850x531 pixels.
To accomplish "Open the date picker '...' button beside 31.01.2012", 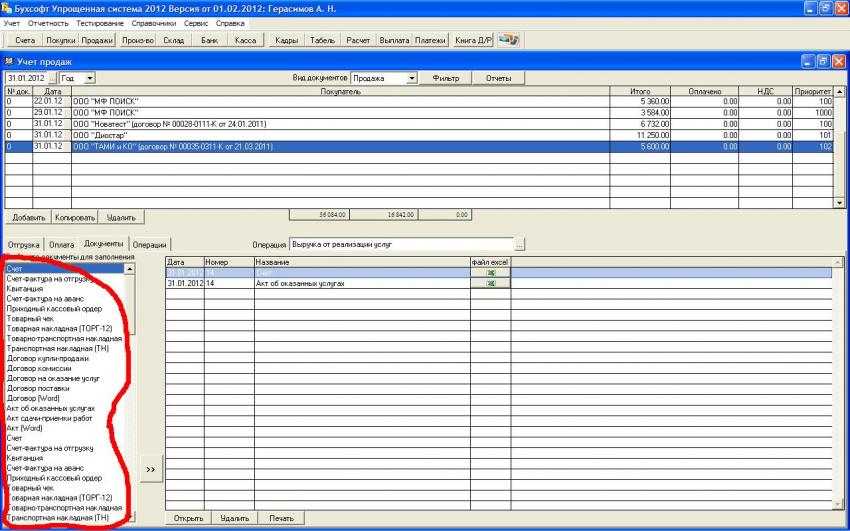I will pos(52,78).
